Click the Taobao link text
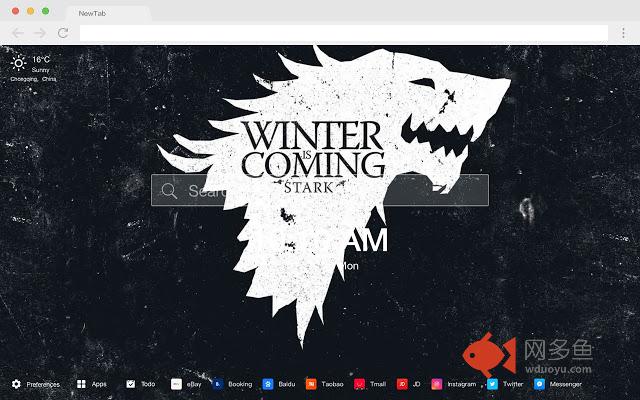The image size is (640, 400). (332, 384)
